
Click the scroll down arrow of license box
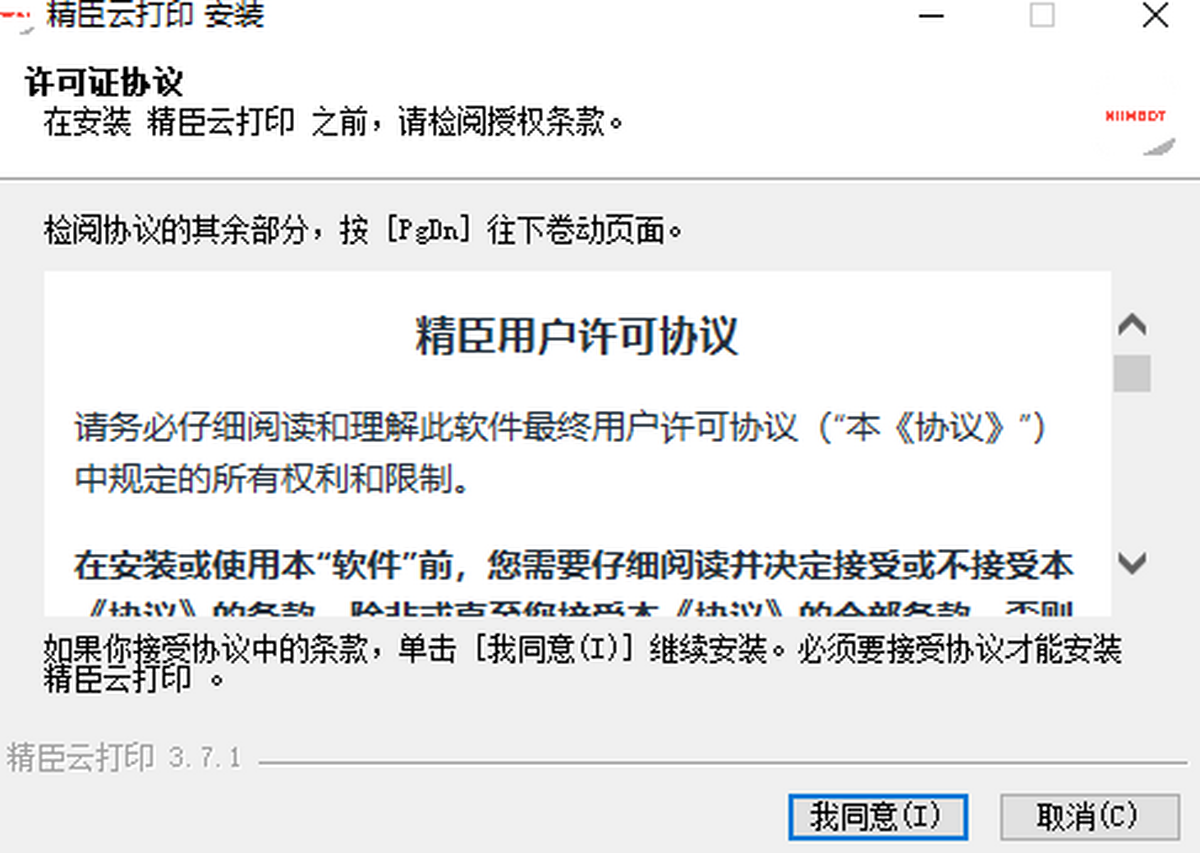coord(1132,563)
